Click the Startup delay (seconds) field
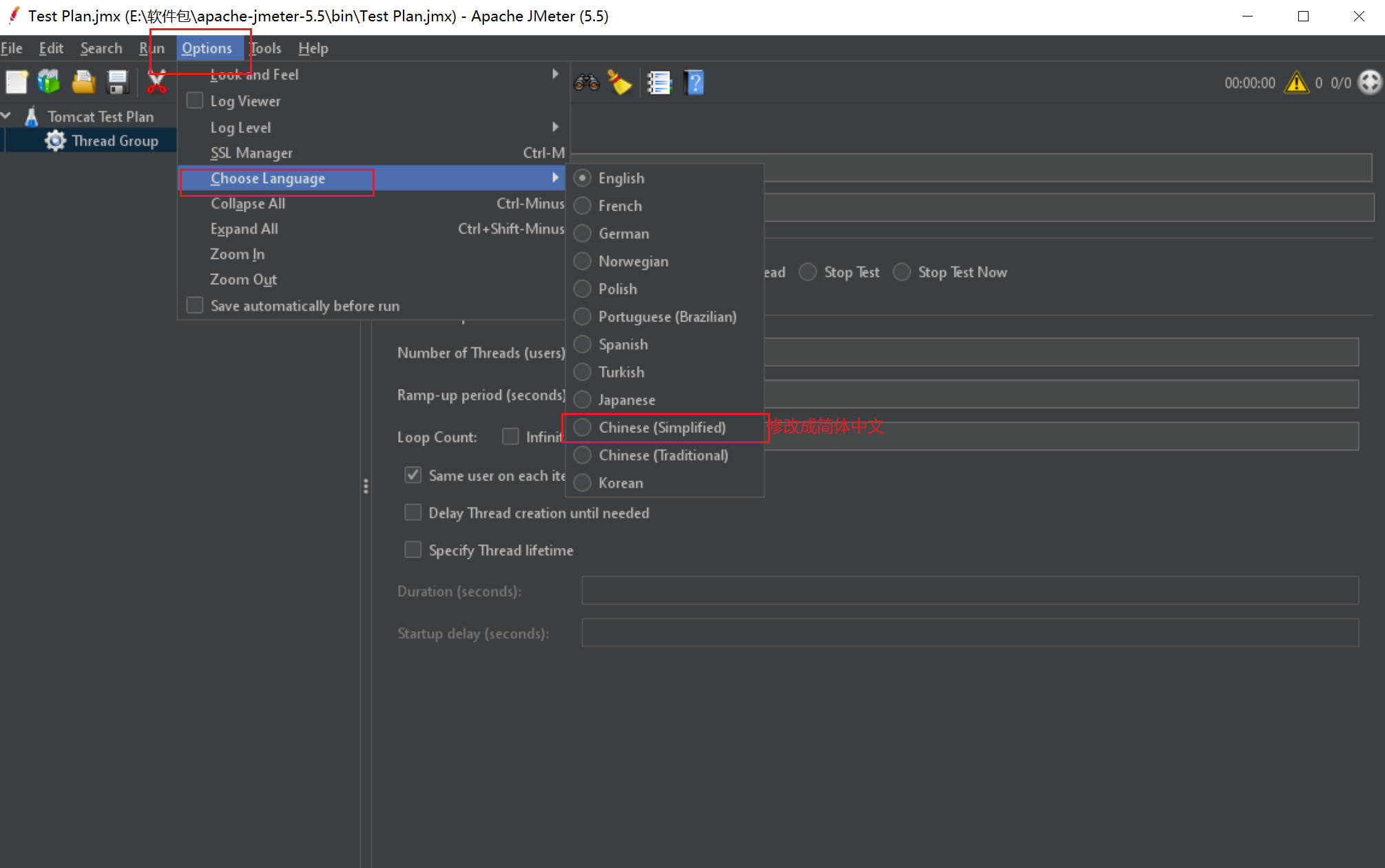The width and height of the screenshot is (1385, 868). (x=970, y=633)
